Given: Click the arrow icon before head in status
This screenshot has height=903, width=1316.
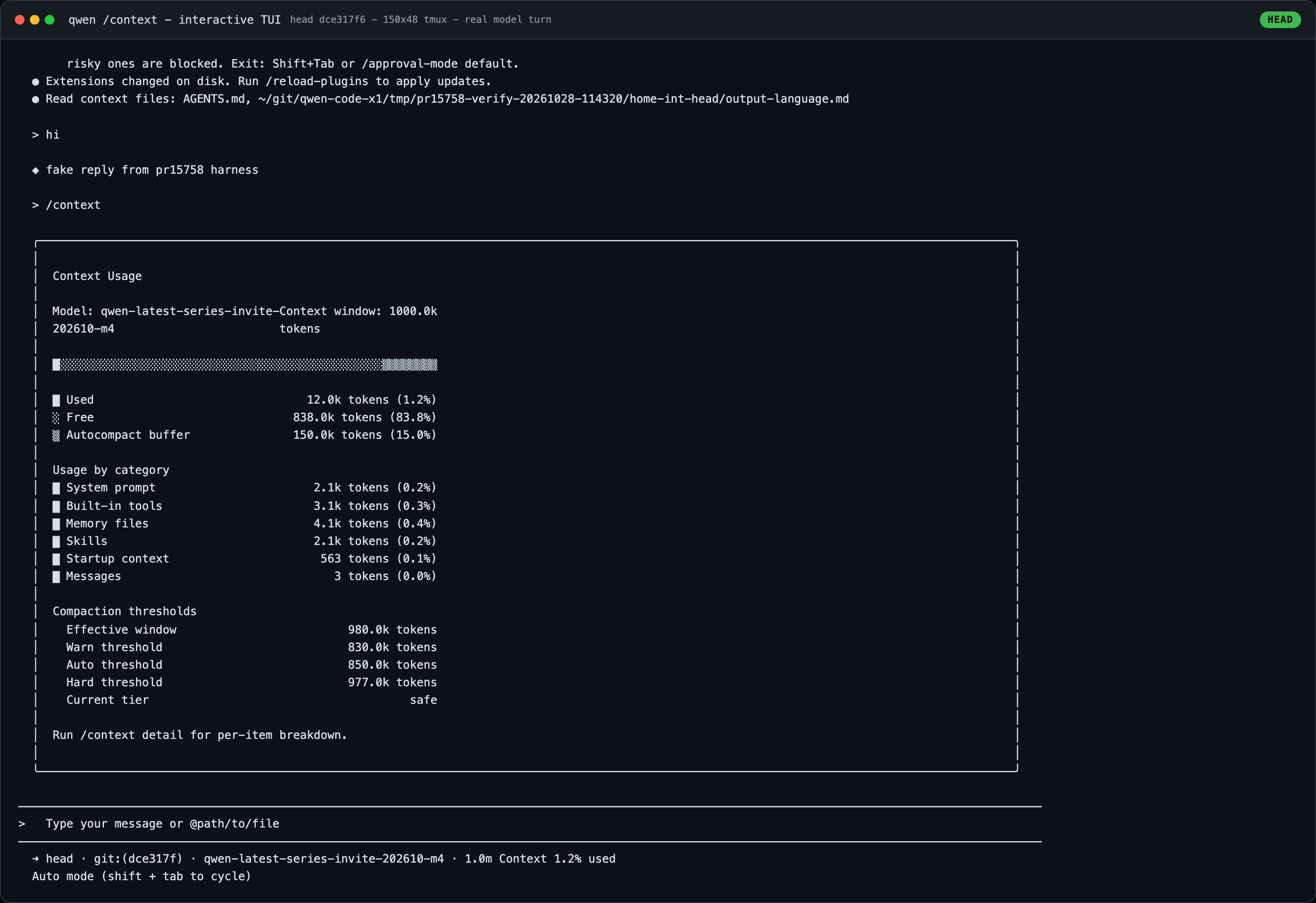Looking at the screenshot, I should tap(36, 859).
